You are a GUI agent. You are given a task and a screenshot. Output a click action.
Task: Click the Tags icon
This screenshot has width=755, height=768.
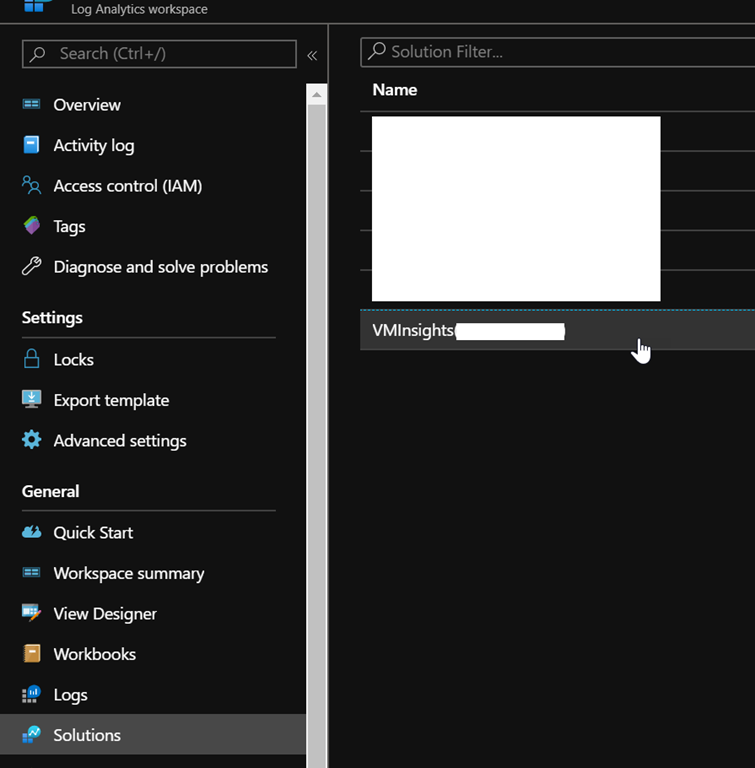point(32,226)
